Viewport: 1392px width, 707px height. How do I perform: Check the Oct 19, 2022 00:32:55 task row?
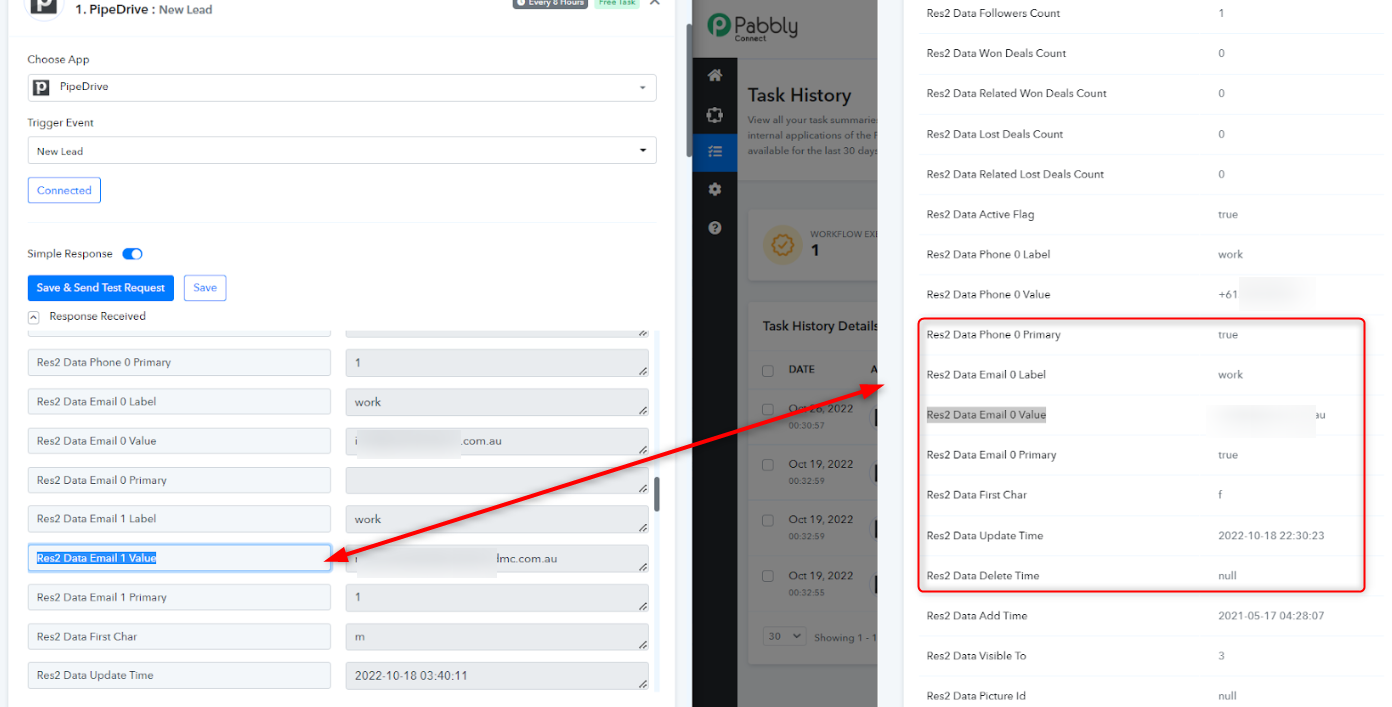[x=768, y=576]
